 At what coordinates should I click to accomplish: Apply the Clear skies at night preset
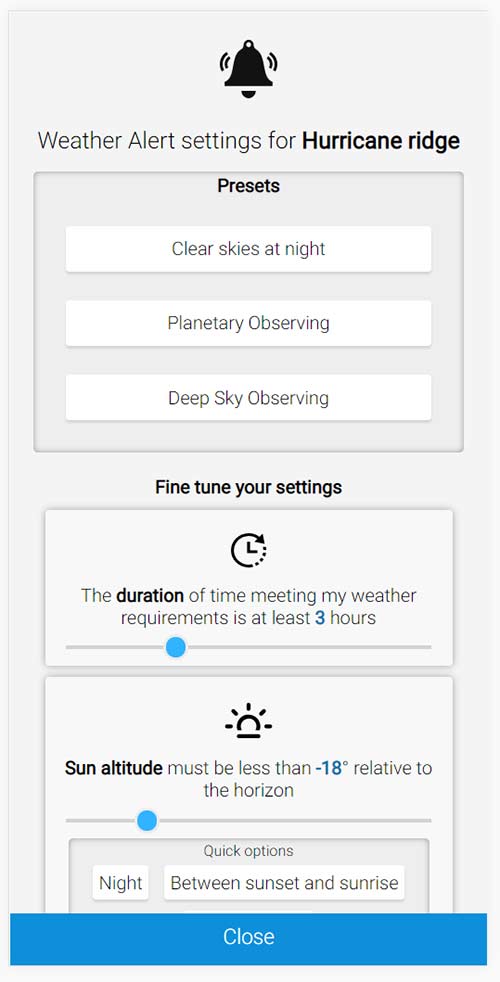pyautogui.click(x=249, y=249)
